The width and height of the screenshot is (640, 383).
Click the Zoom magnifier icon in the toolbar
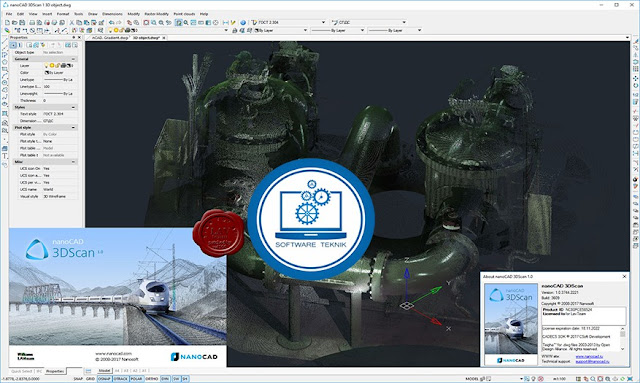pos(186,22)
